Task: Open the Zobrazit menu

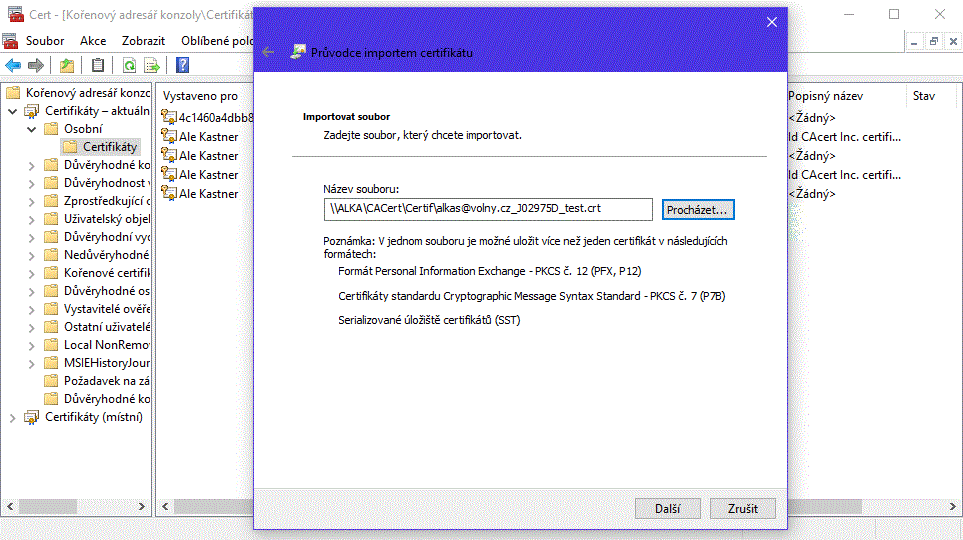Action: [144, 41]
